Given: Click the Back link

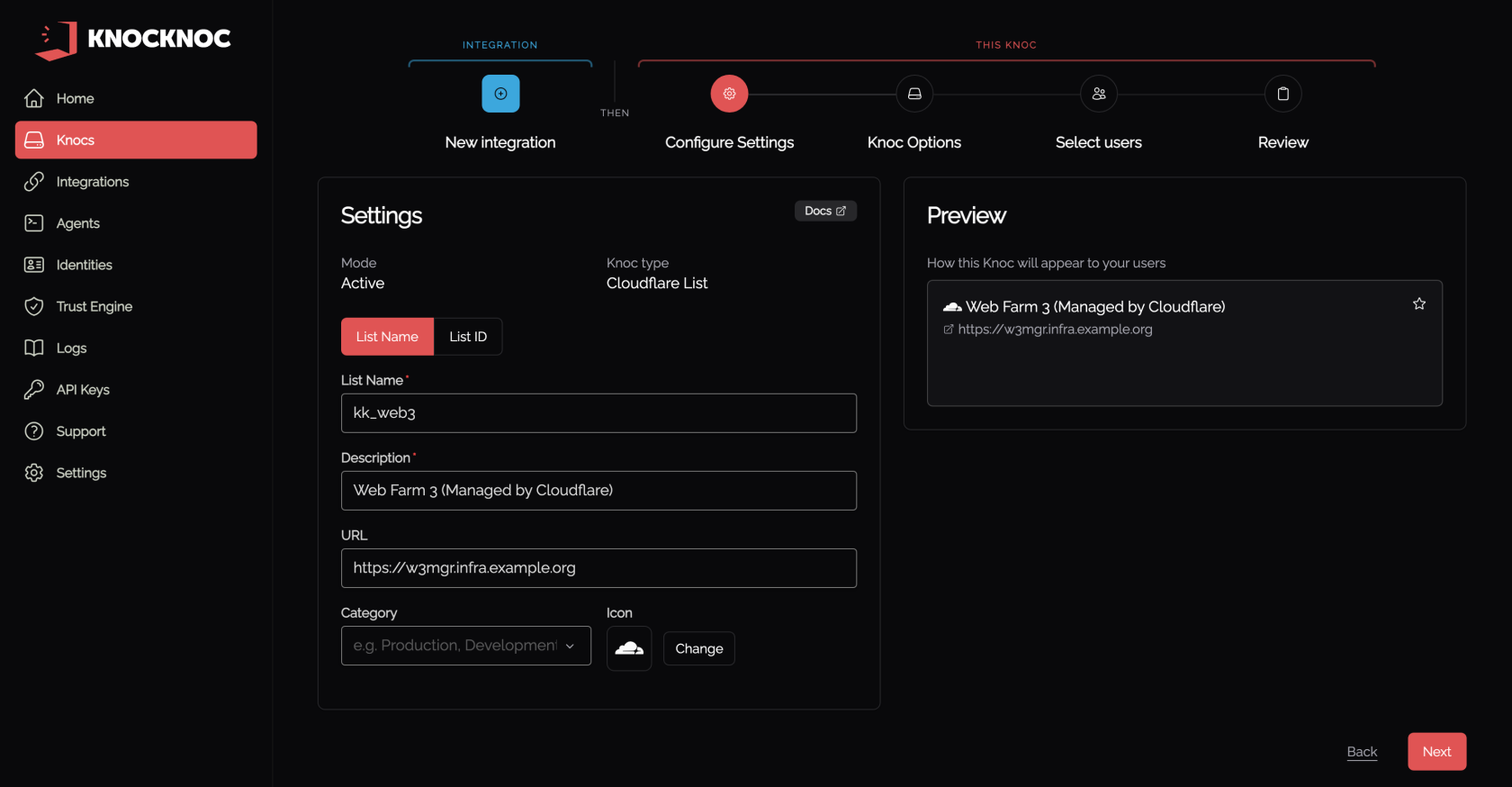Looking at the screenshot, I should 1362,752.
